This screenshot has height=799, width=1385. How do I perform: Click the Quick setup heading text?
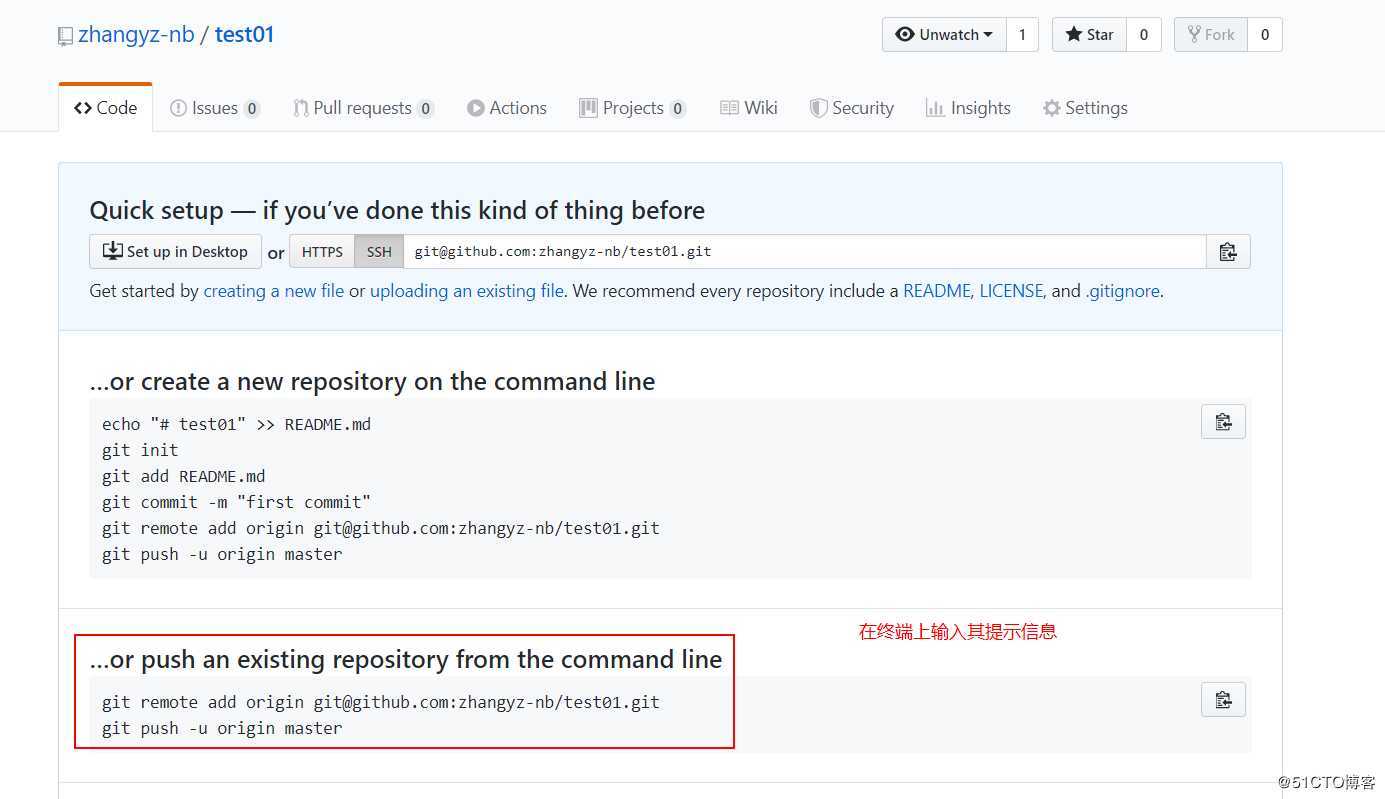tap(397, 210)
